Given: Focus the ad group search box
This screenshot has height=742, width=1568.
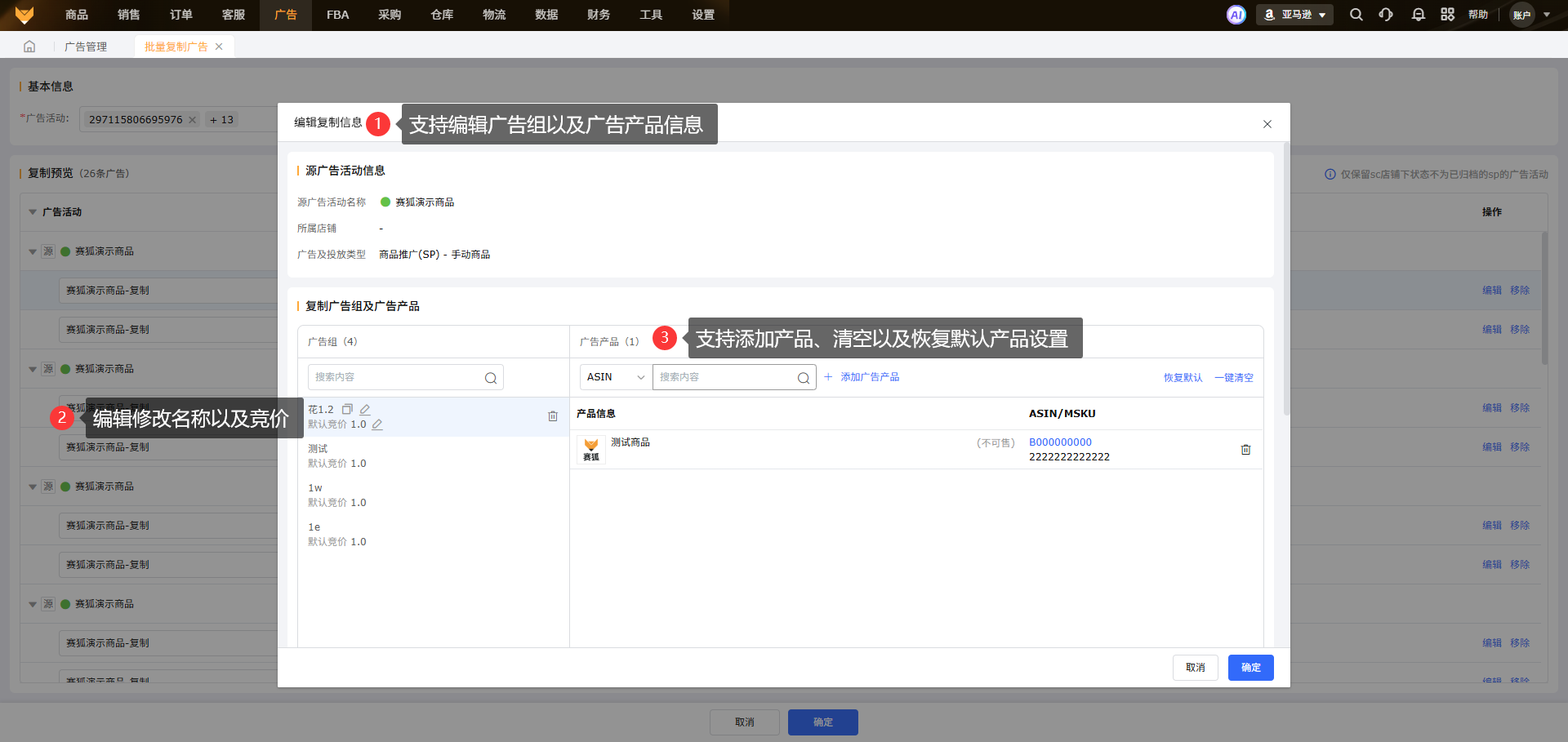Looking at the screenshot, I should coord(397,377).
